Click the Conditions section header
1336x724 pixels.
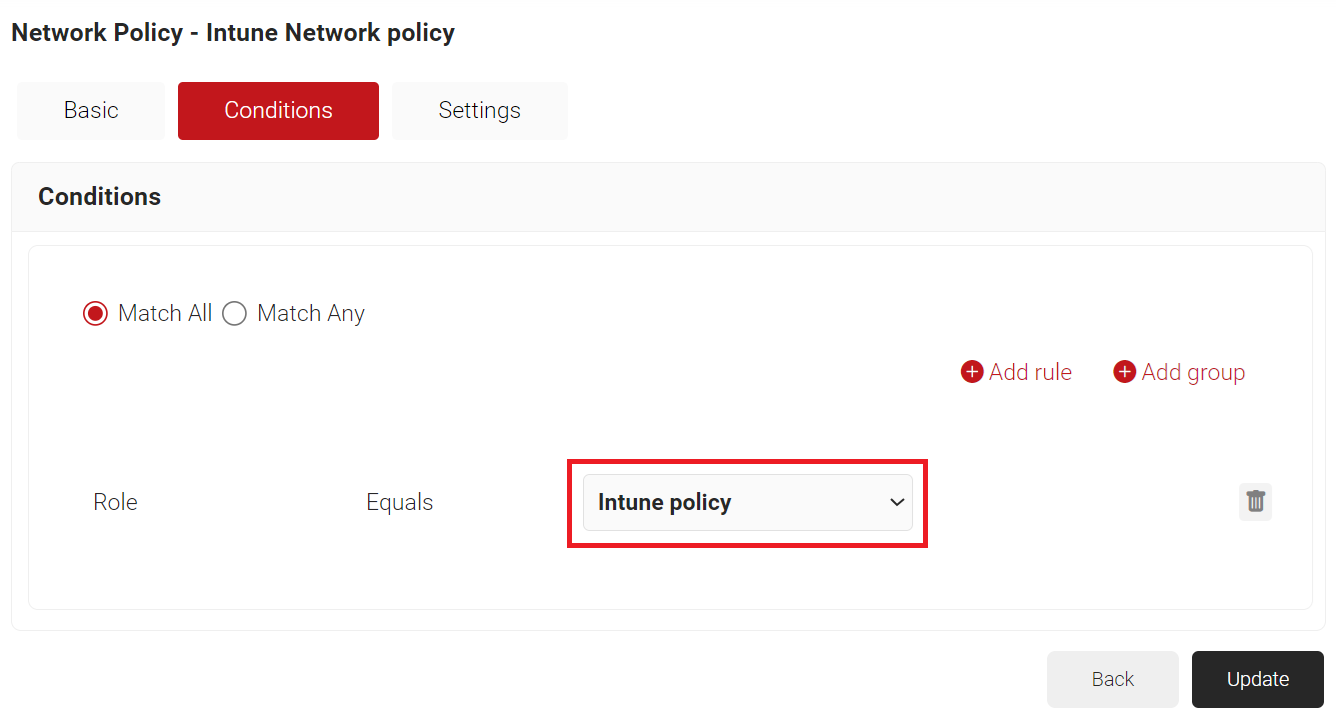(99, 196)
